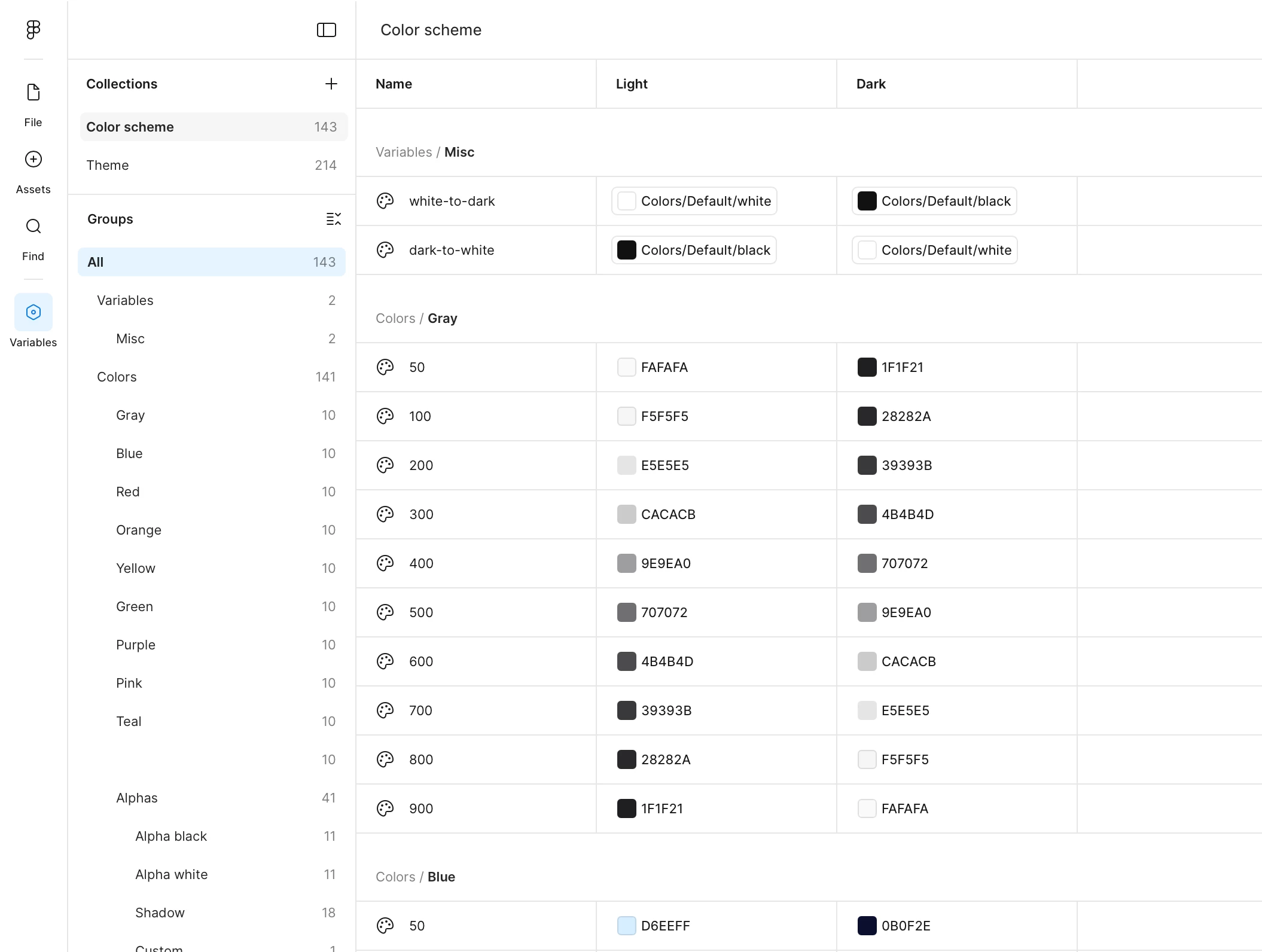Click Colors/Default/black alias in dark-to-white Light column
The image size is (1262, 952).
point(694,250)
